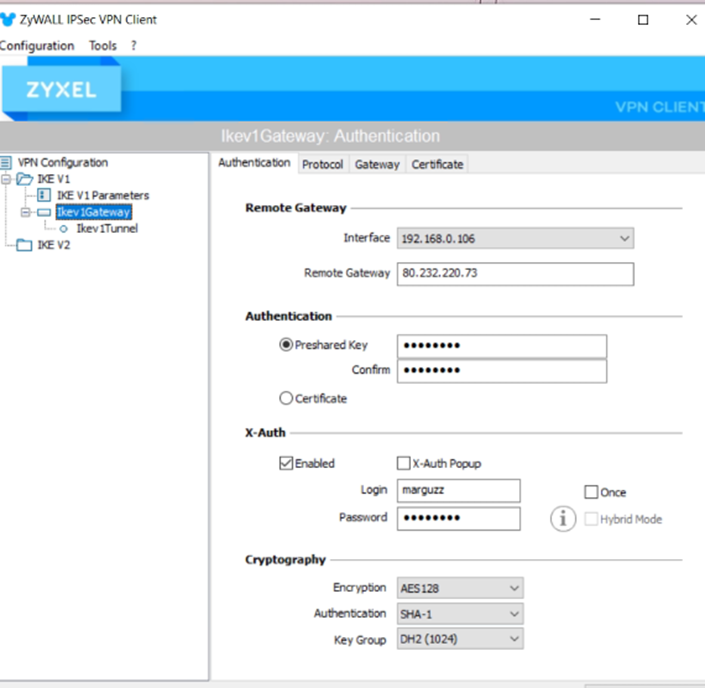705x688 pixels.
Task: Open the Tools menu
Action: [102, 46]
